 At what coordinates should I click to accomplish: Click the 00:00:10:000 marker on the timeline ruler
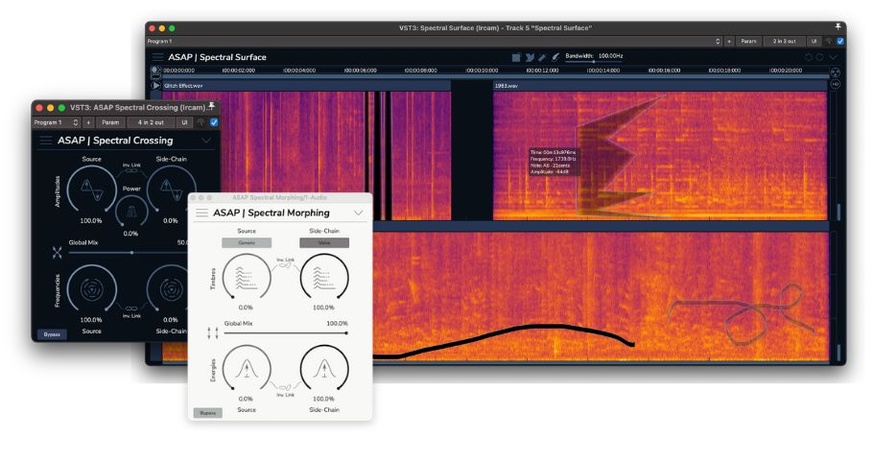pos(482,71)
